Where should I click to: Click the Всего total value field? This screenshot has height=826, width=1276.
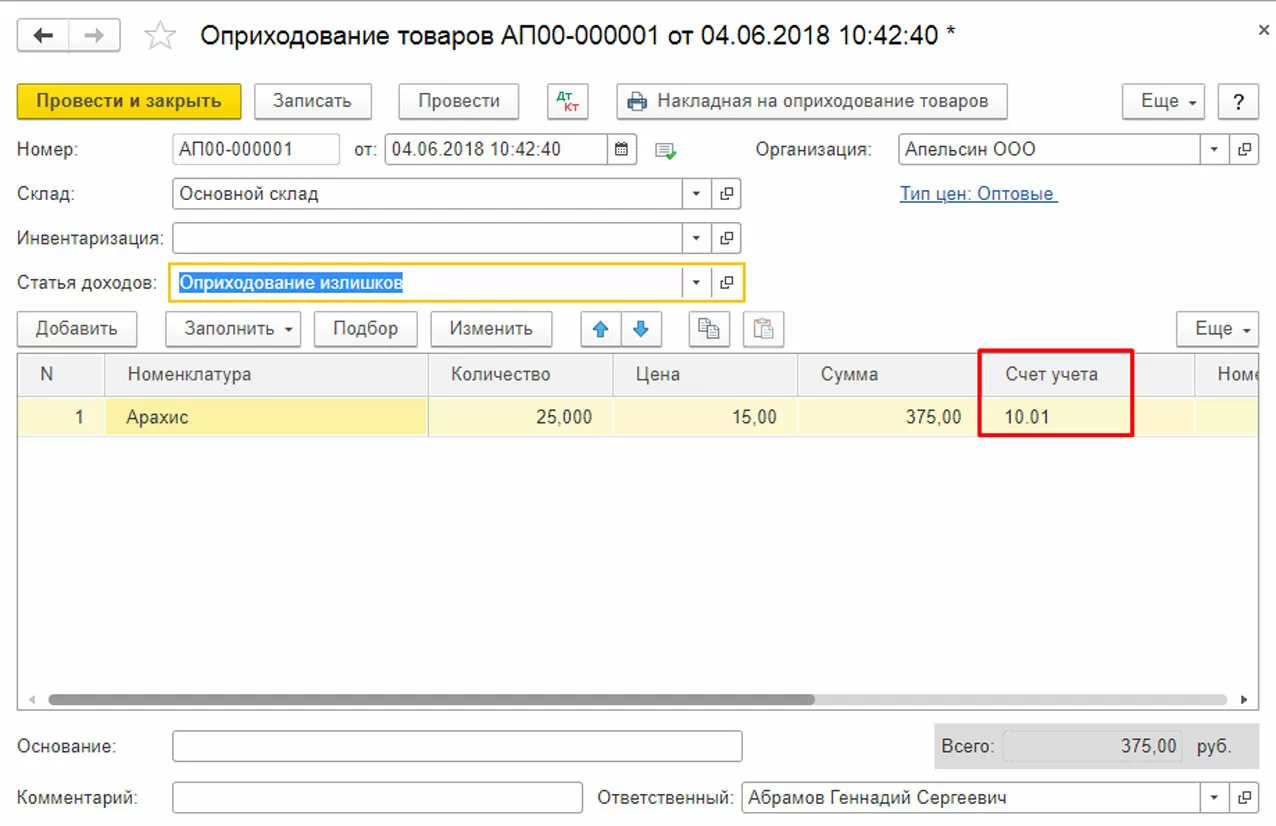coord(1093,746)
